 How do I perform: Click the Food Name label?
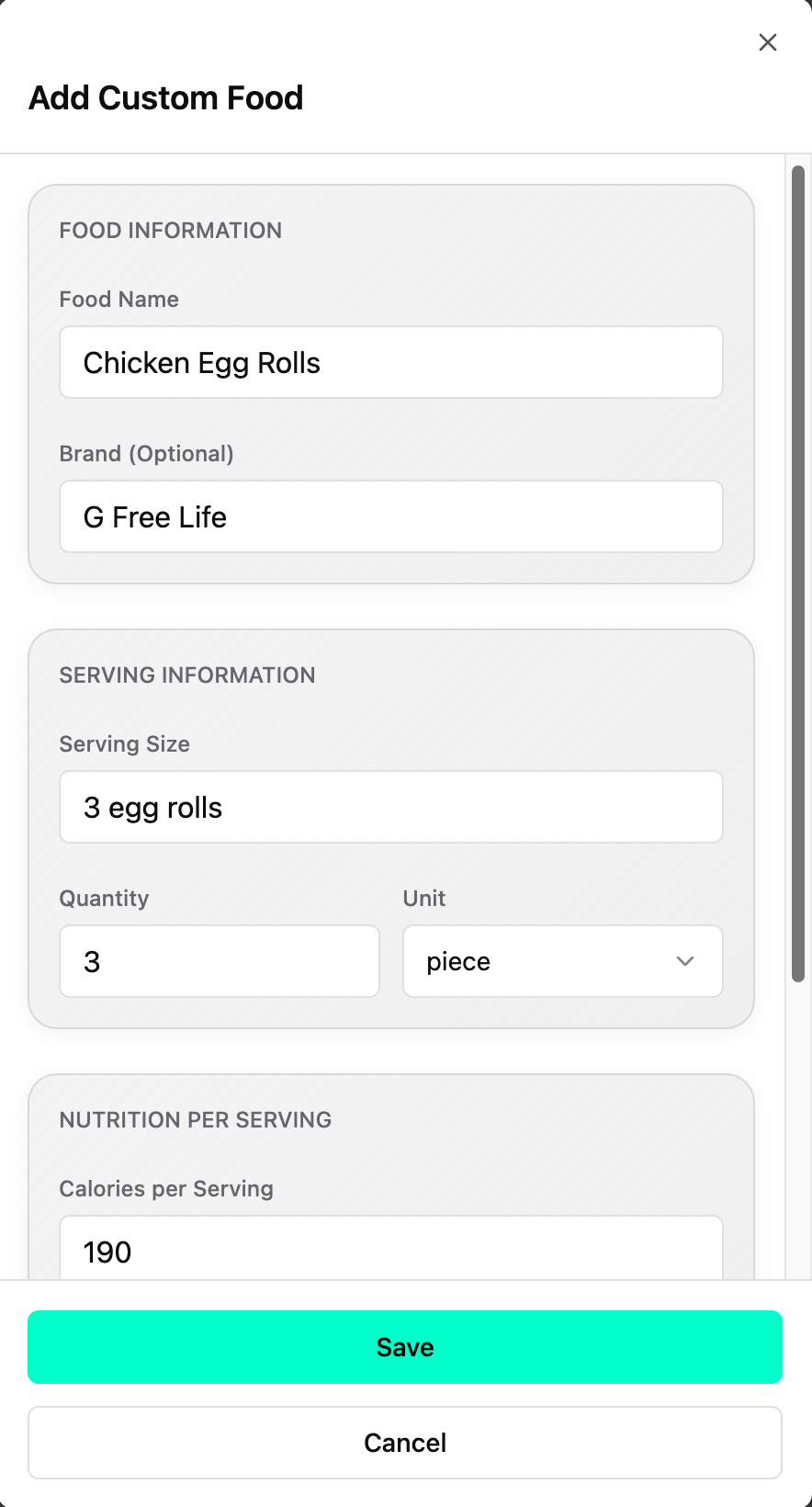(119, 300)
